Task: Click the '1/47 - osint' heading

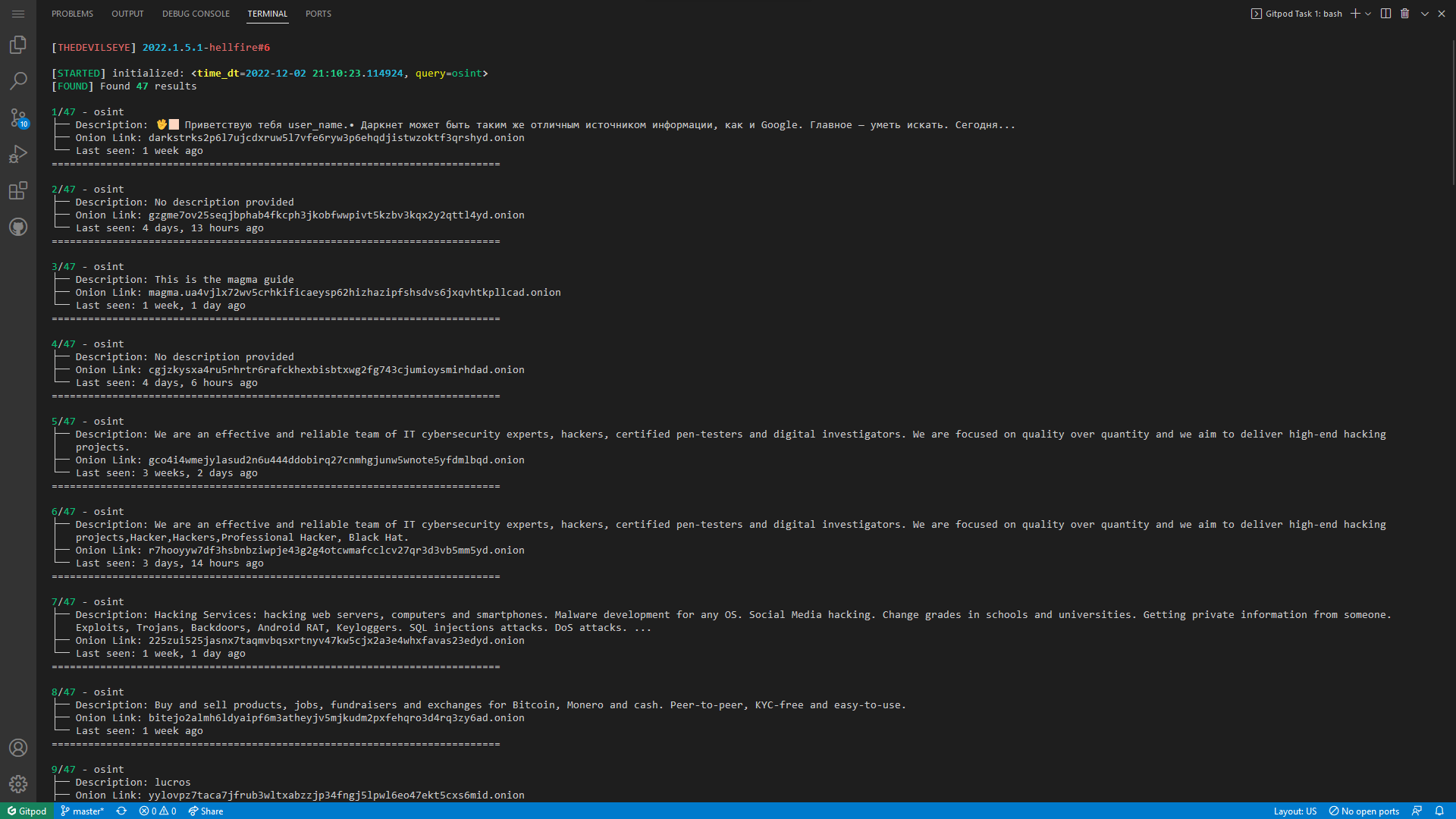Action: pyautogui.click(x=88, y=112)
